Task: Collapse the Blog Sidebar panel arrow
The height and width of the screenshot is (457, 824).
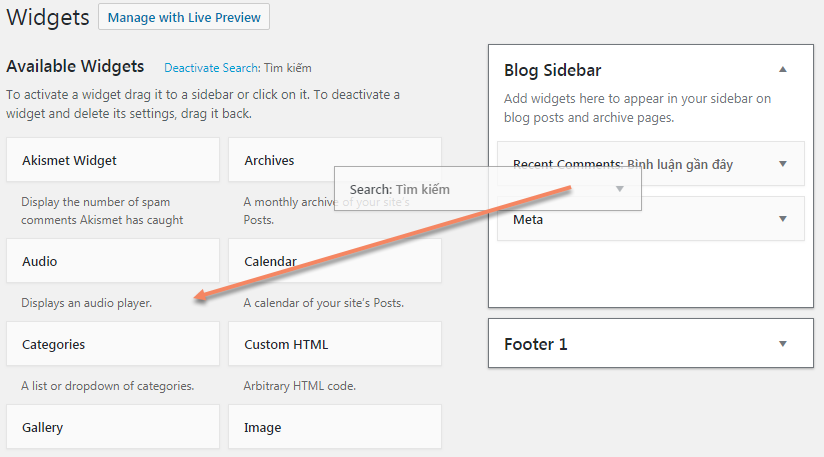Action: [x=782, y=70]
